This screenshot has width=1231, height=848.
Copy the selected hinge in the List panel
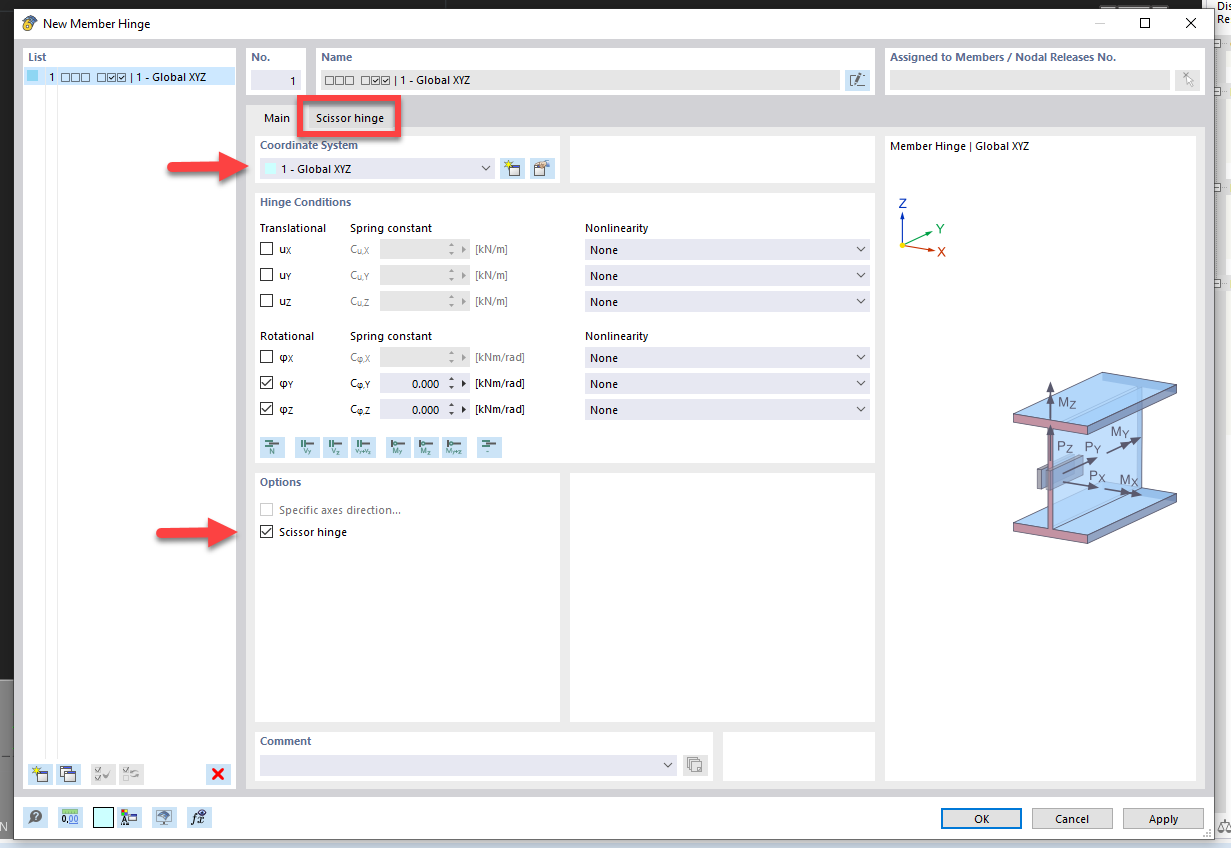coord(68,773)
